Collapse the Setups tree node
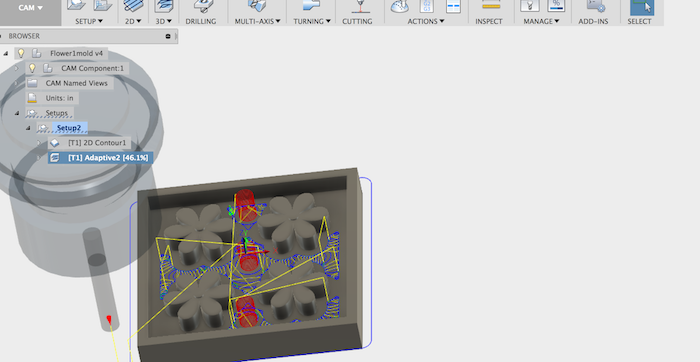This screenshot has height=362, width=700. [17, 113]
